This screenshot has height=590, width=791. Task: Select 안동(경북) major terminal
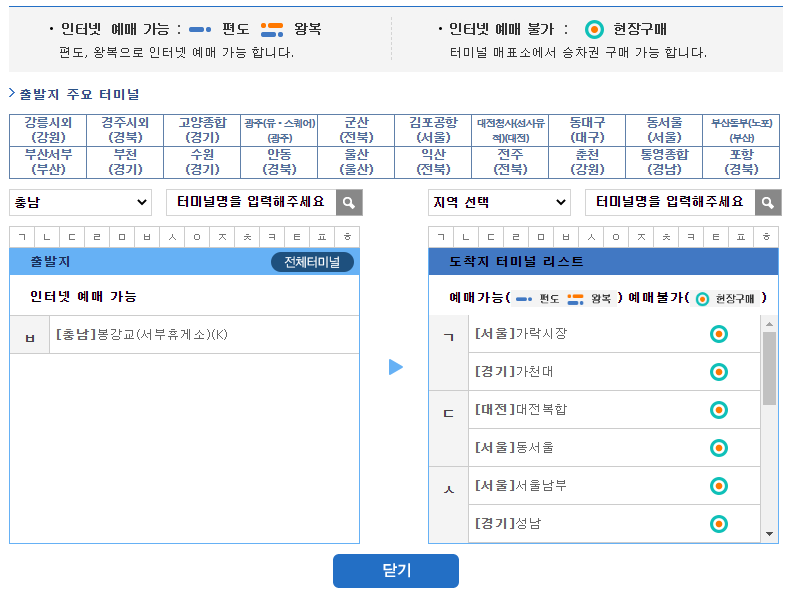279,162
